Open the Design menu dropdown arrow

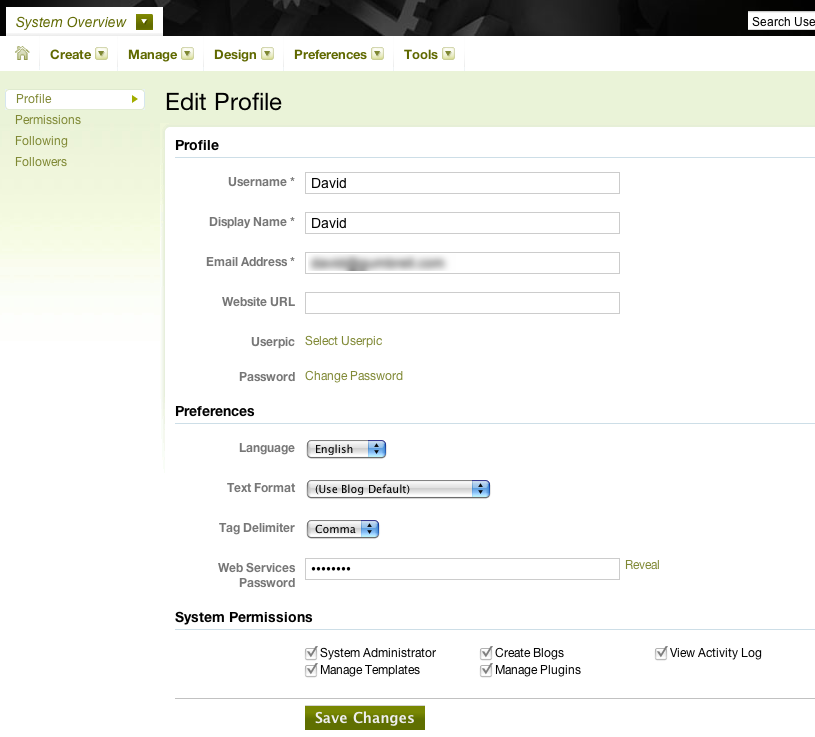coord(266,54)
